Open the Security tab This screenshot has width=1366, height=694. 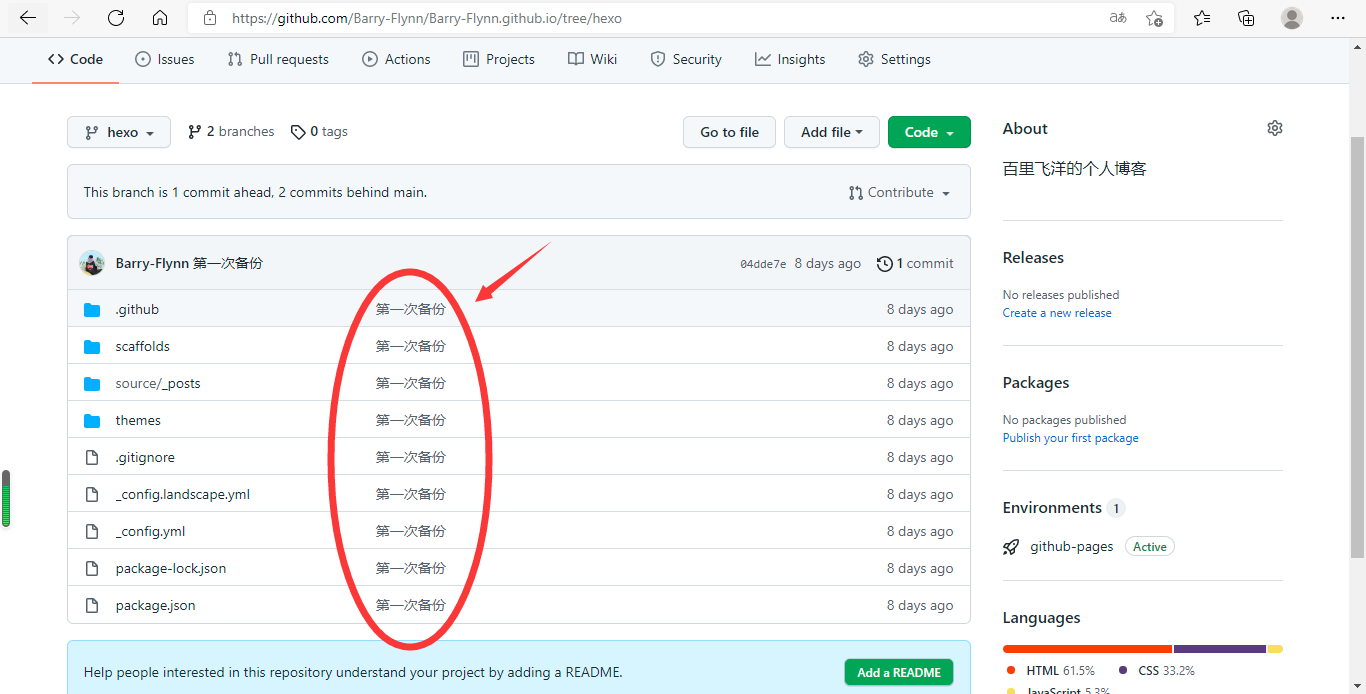click(x=686, y=59)
